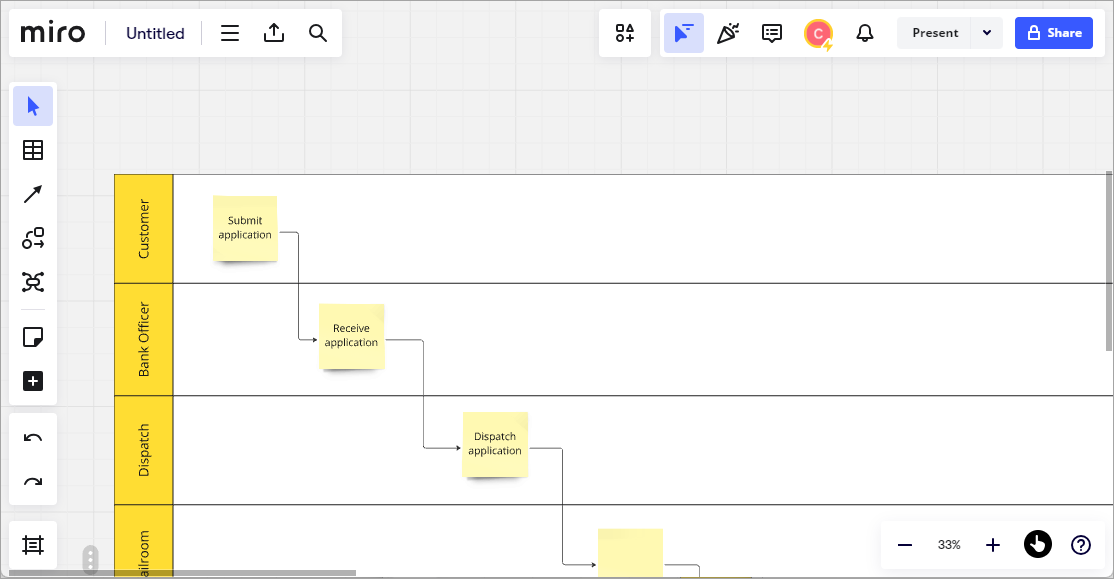
Task: Open the reactions party popper icon
Action: 728,33
